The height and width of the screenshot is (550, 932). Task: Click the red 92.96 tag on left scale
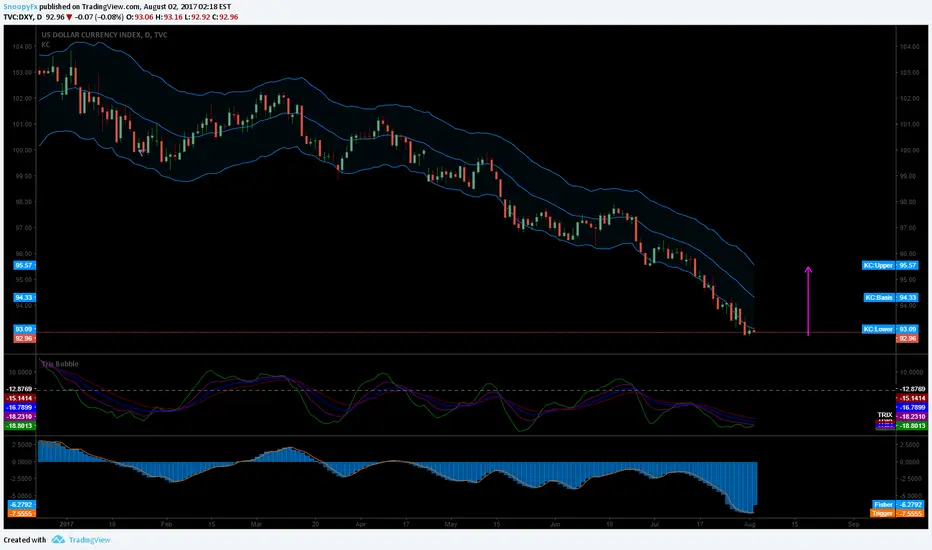(24, 338)
